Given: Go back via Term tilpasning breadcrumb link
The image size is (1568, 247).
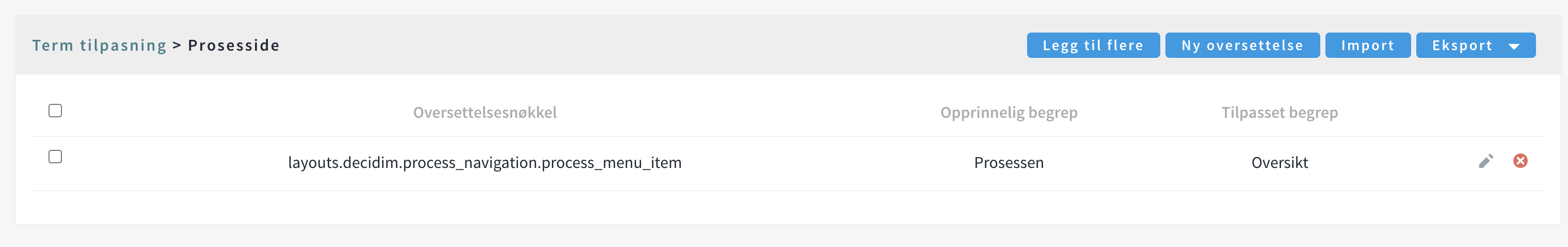Looking at the screenshot, I should click(x=99, y=45).
